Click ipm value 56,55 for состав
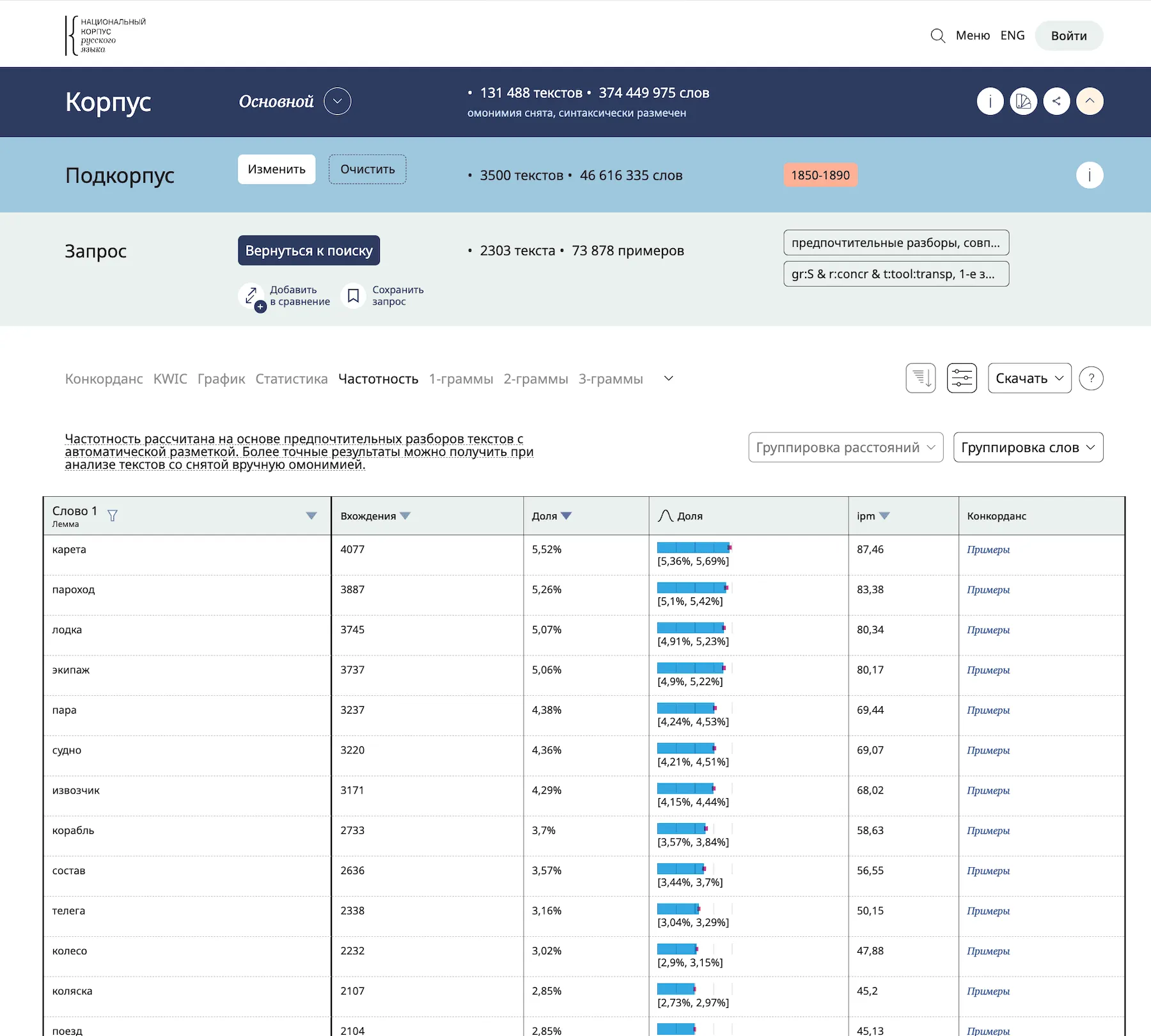The width and height of the screenshot is (1151, 1036). [x=870, y=871]
